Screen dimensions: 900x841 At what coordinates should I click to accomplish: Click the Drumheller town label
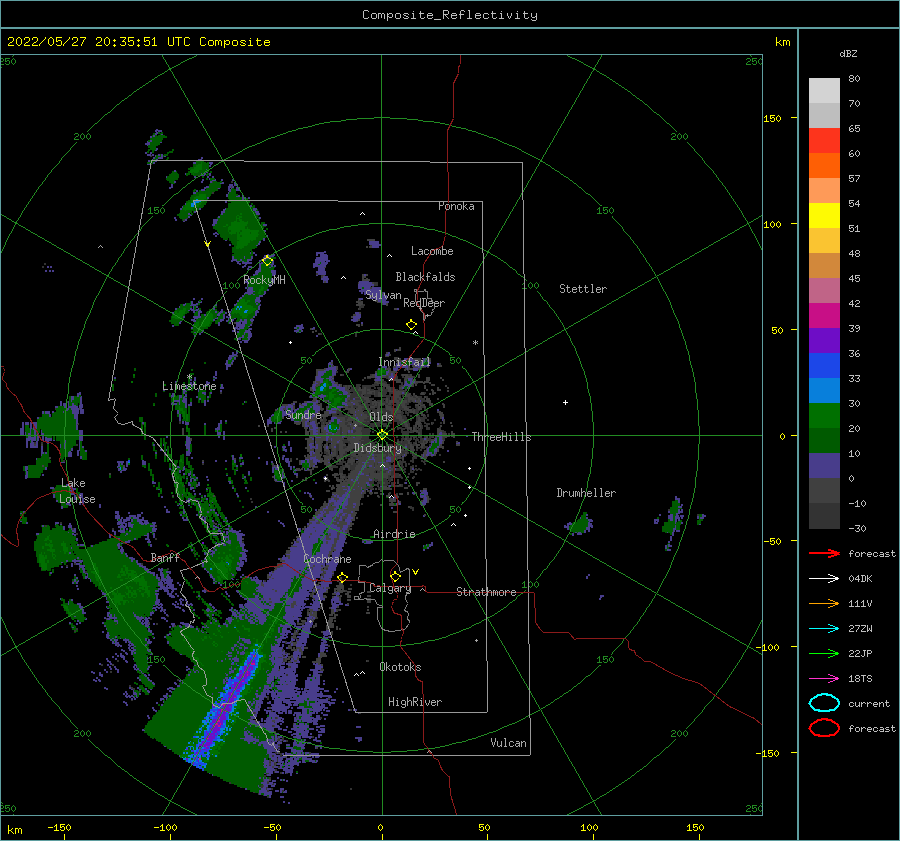click(586, 493)
